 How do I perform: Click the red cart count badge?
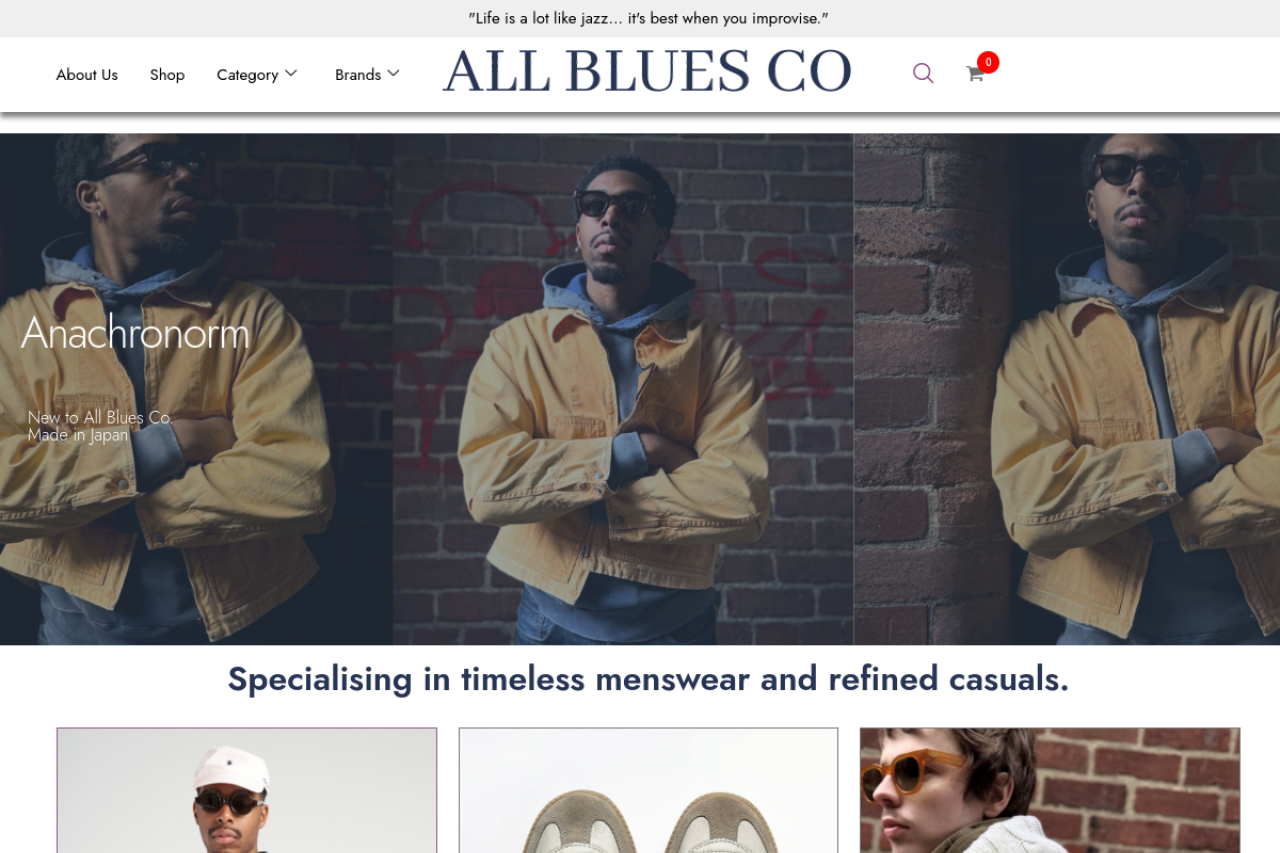(x=988, y=62)
